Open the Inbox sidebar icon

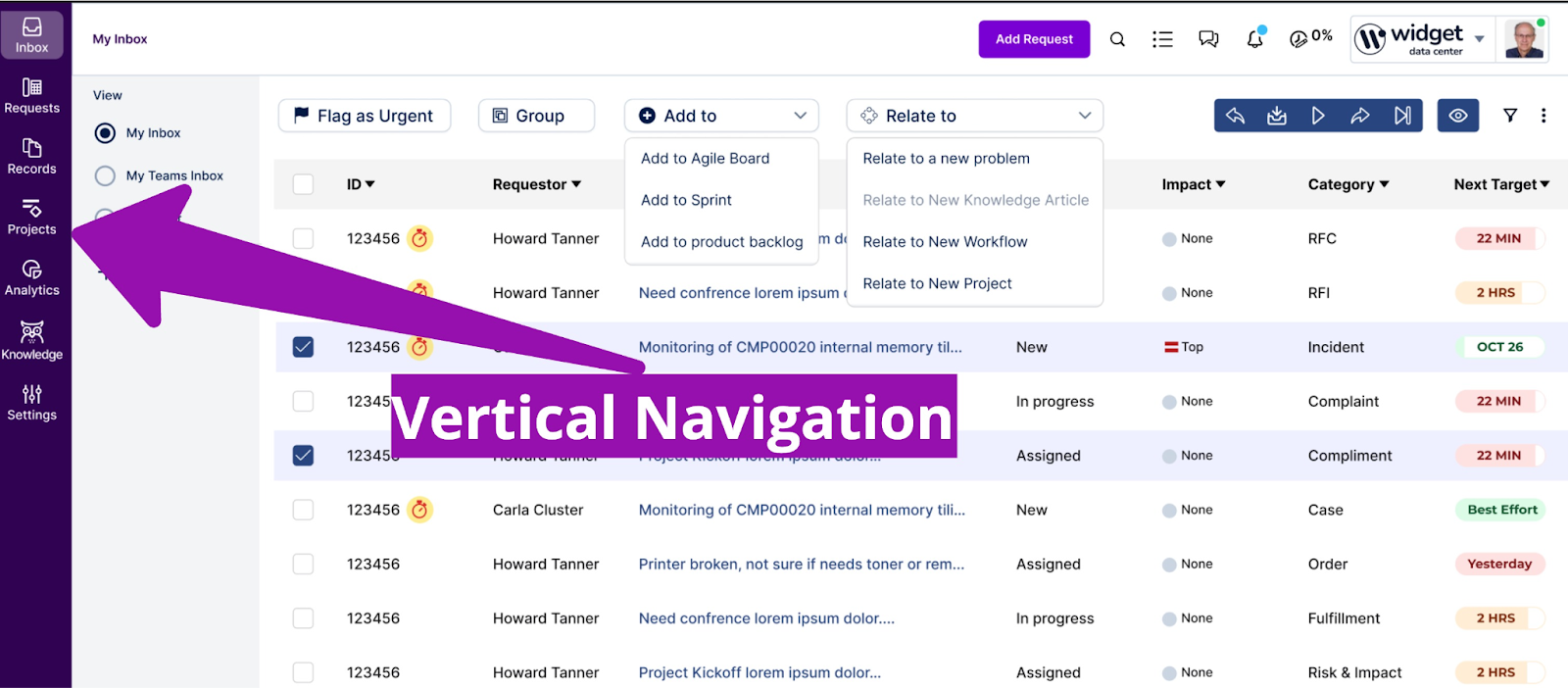[x=31, y=35]
